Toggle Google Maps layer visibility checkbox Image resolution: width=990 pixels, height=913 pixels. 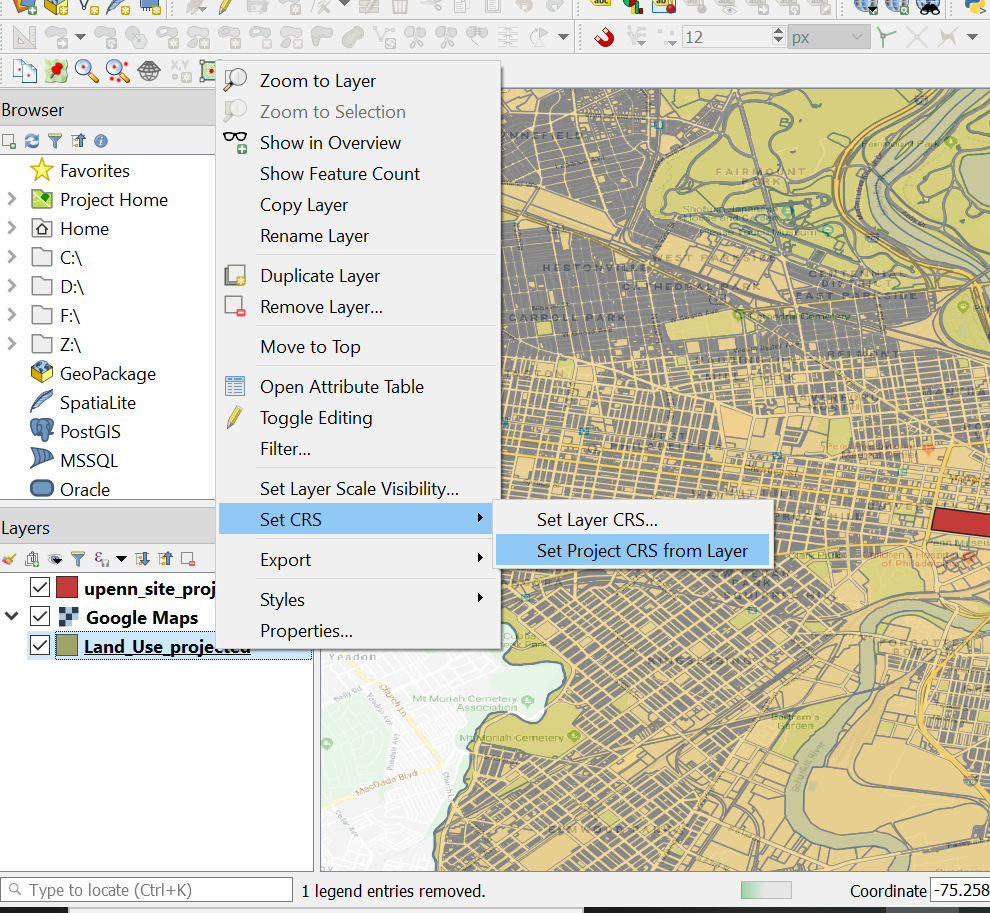coord(40,617)
